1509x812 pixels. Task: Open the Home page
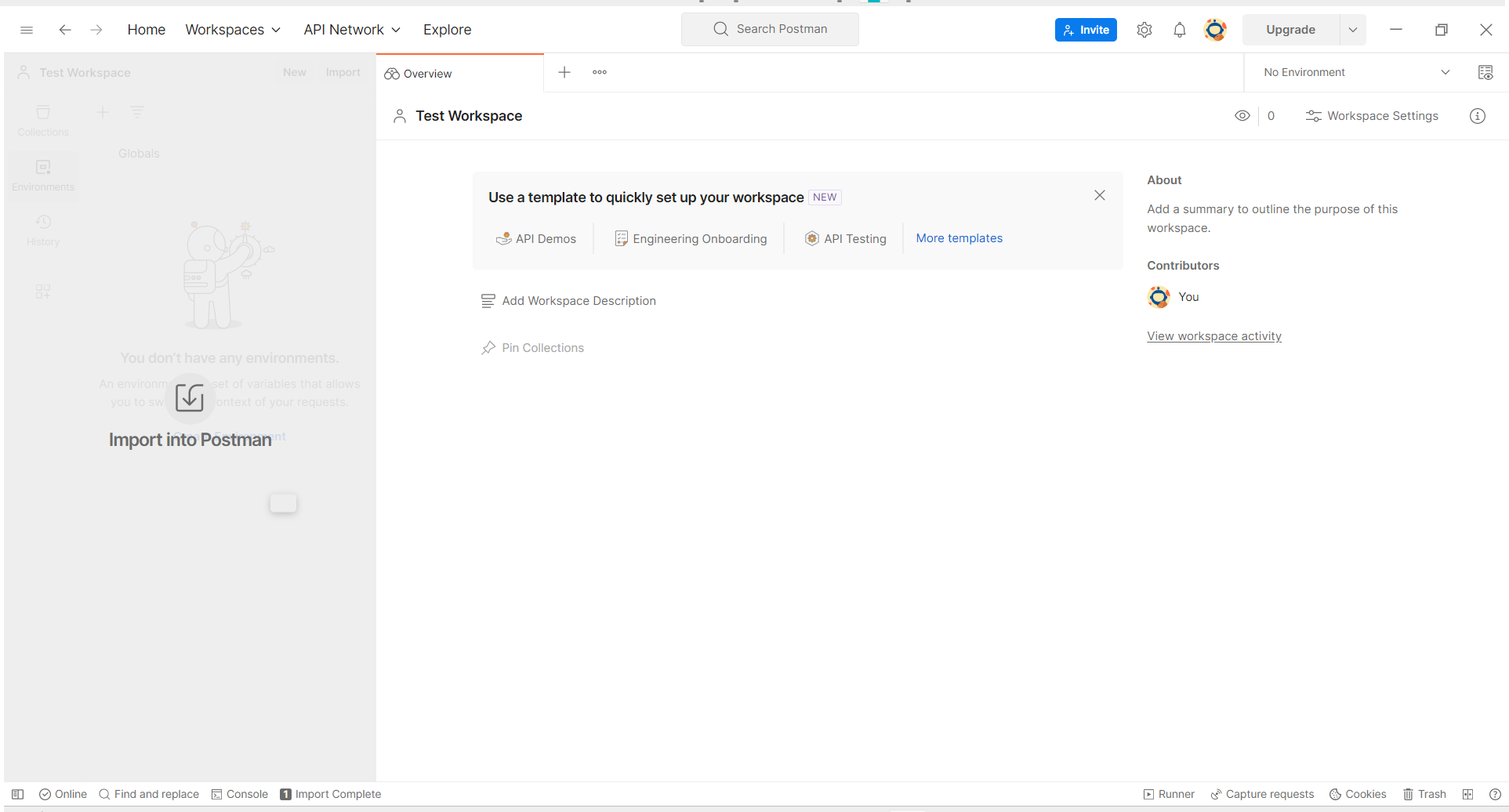(x=146, y=30)
